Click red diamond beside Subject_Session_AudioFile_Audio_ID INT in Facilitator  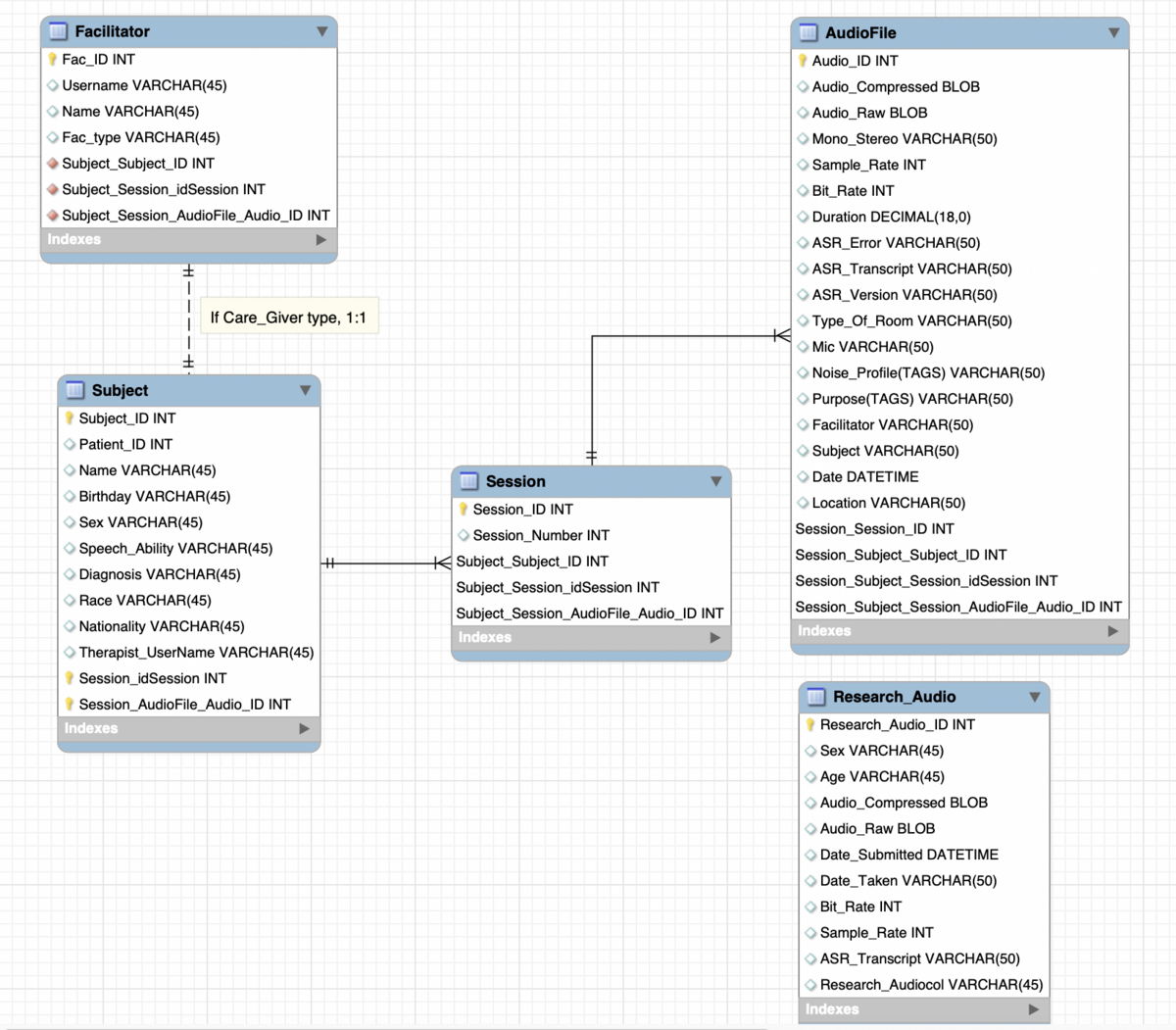pyautogui.click(x=53, y=216)
